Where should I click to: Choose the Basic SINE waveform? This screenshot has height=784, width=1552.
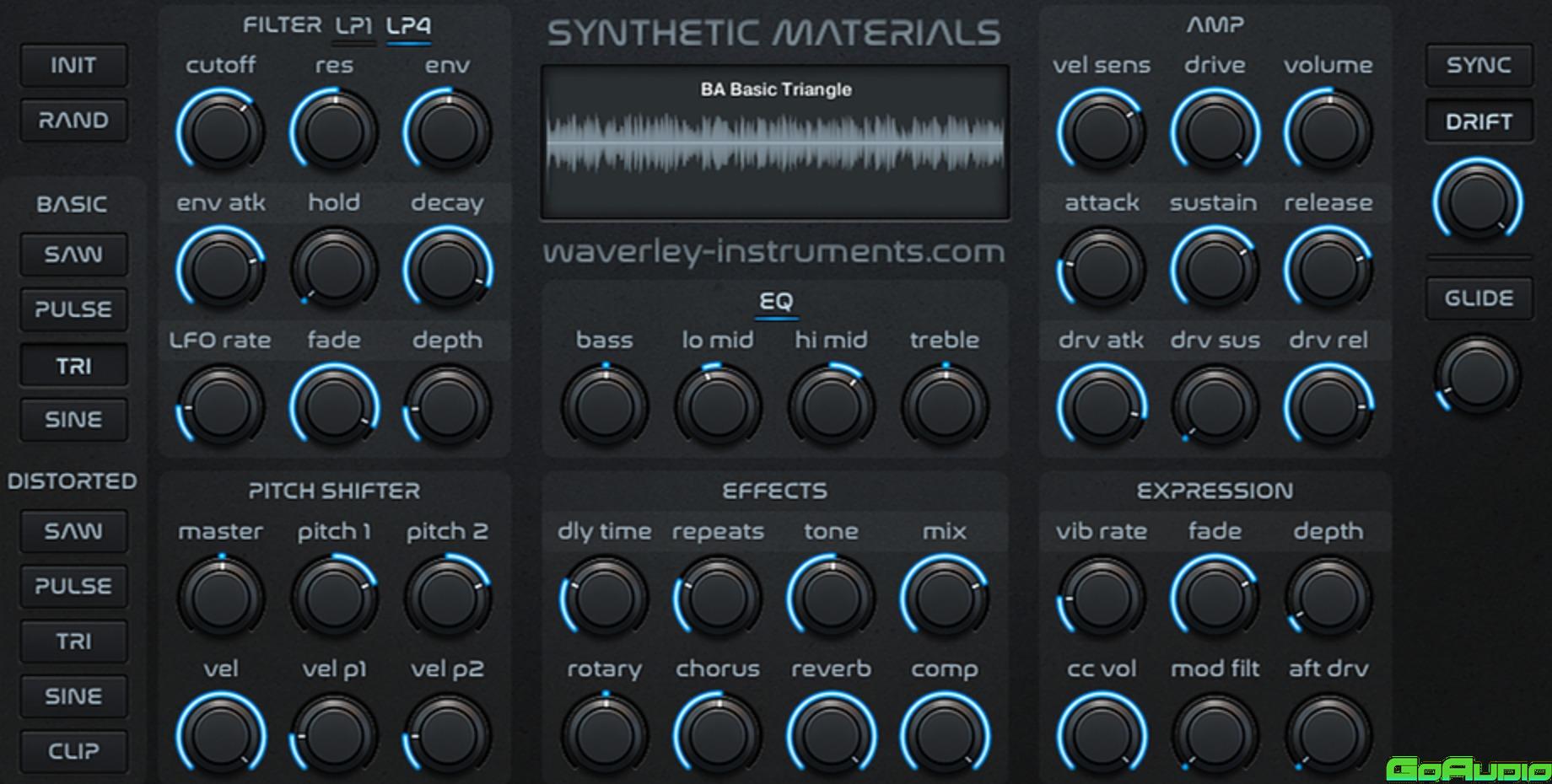[x=73, y=420]
